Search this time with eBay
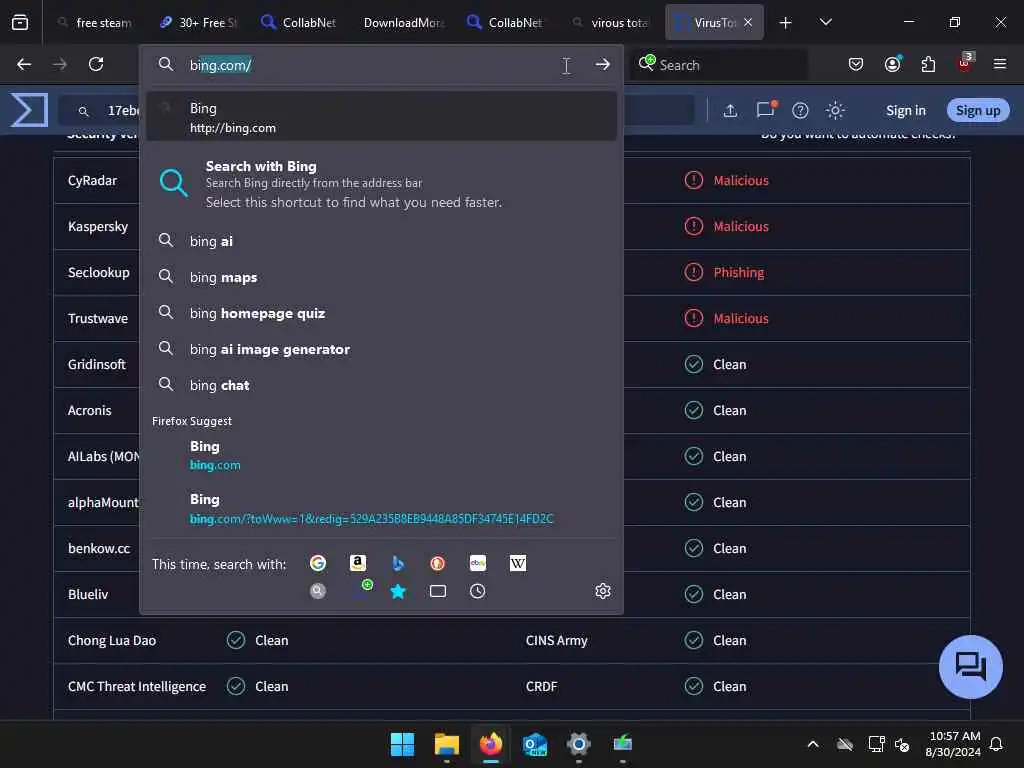Image resolution: width=1024 pixels, height=768 pixels. click(x=477, y=563)
